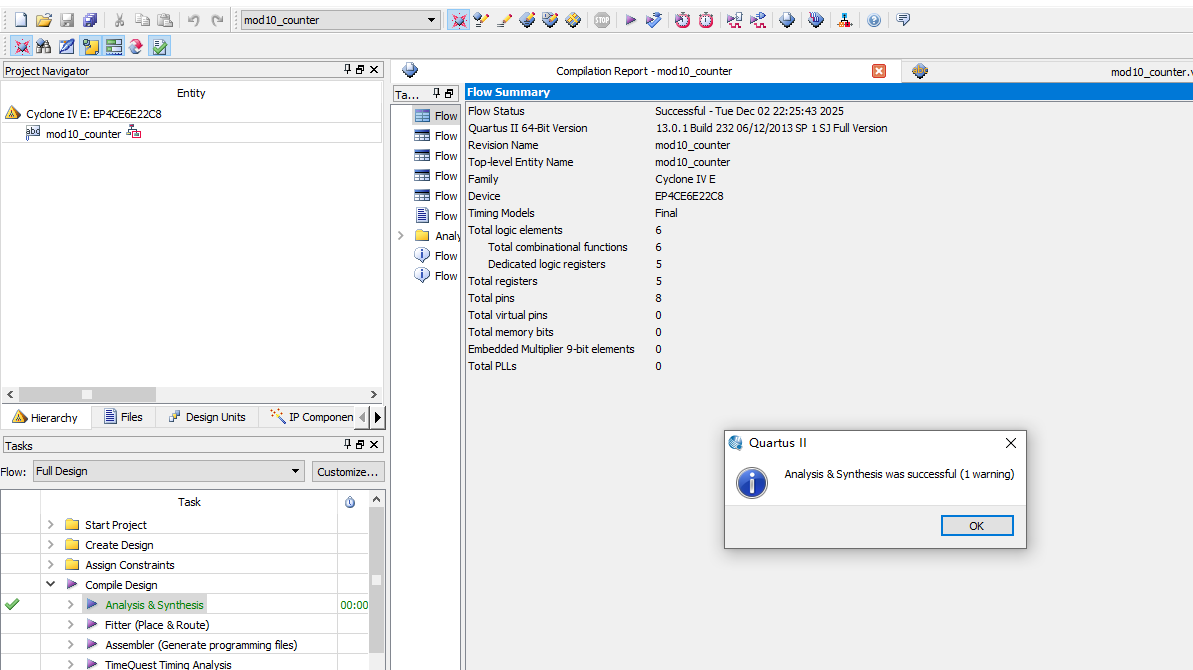Run EDA RTL simulation icon

tap(734, 20)
